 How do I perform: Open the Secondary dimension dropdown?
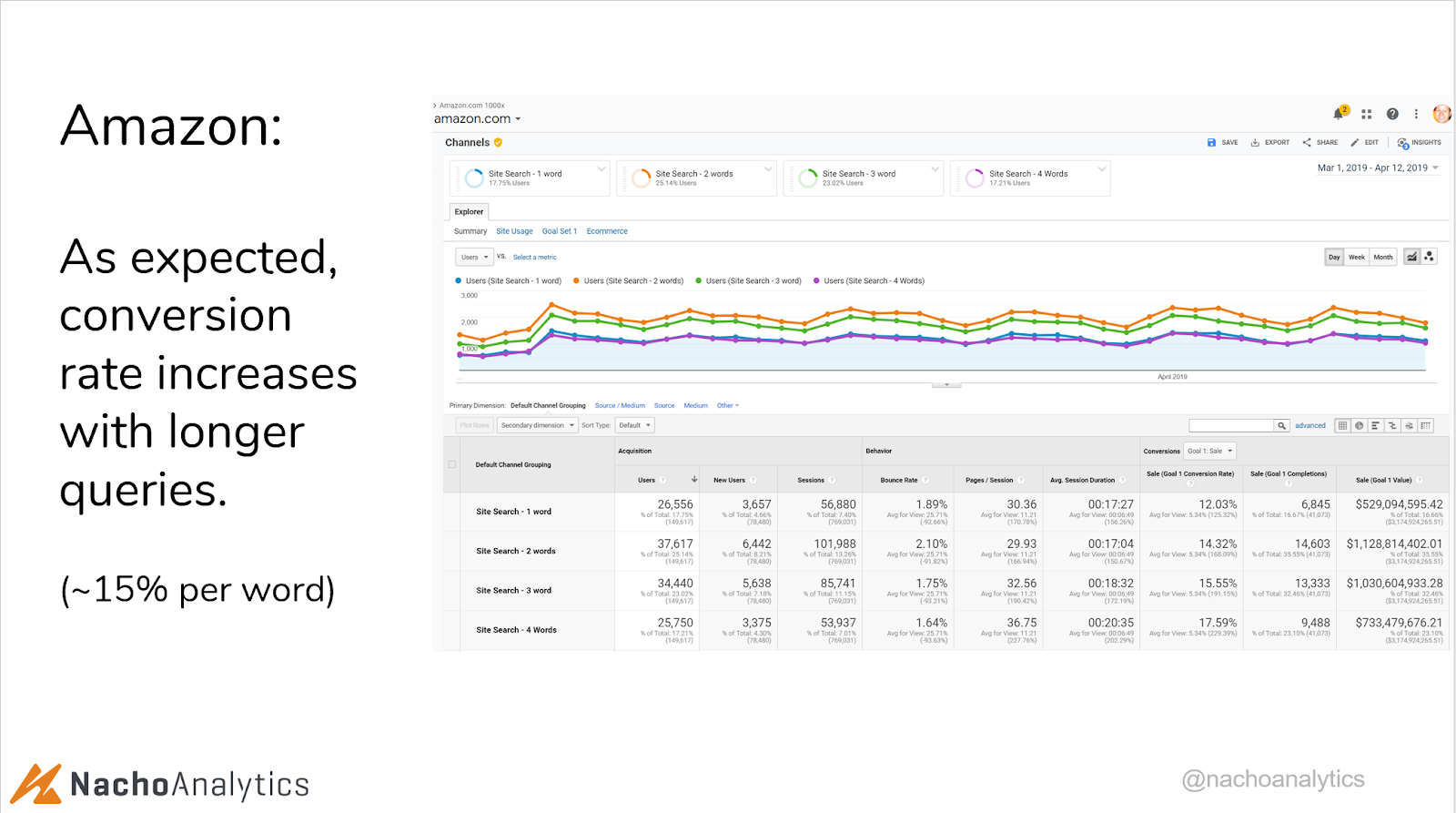(x=537, y=425)
